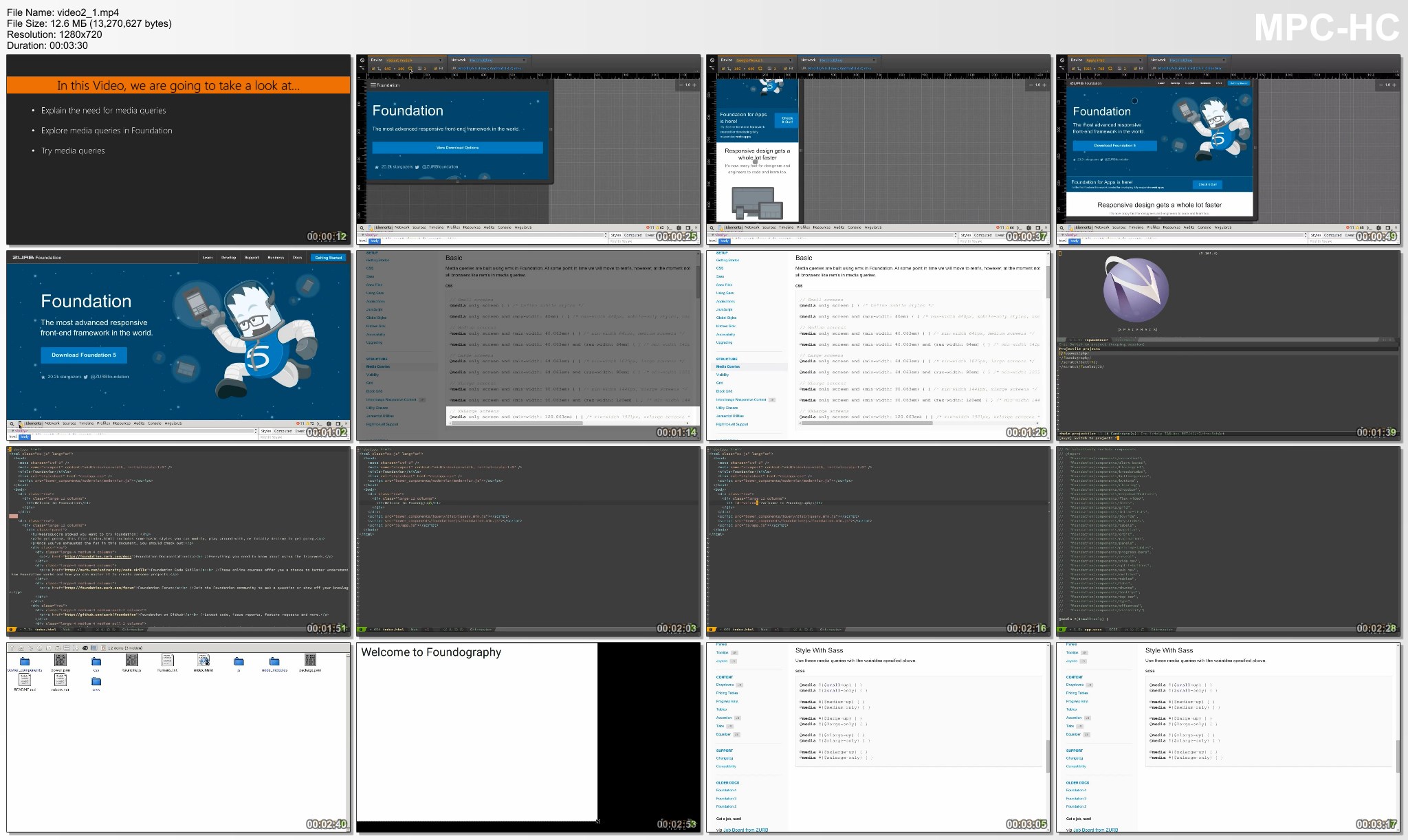Toggle Fit checkbox in 00:00:49 thumbnail
1408x840 pixels.
1135,68
